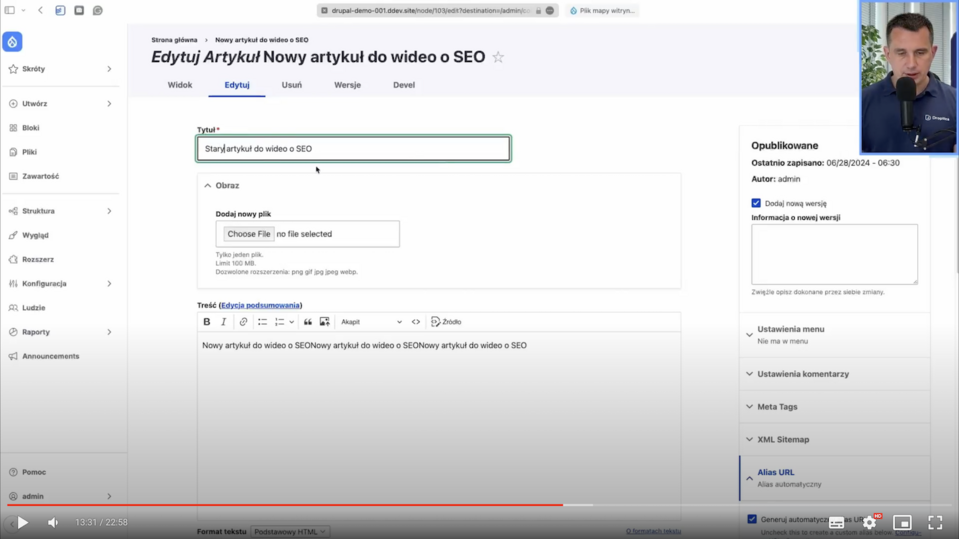959x539 pixels.
Task: Open the Edycja podsumowania link
Action: (x=261, y=305)
